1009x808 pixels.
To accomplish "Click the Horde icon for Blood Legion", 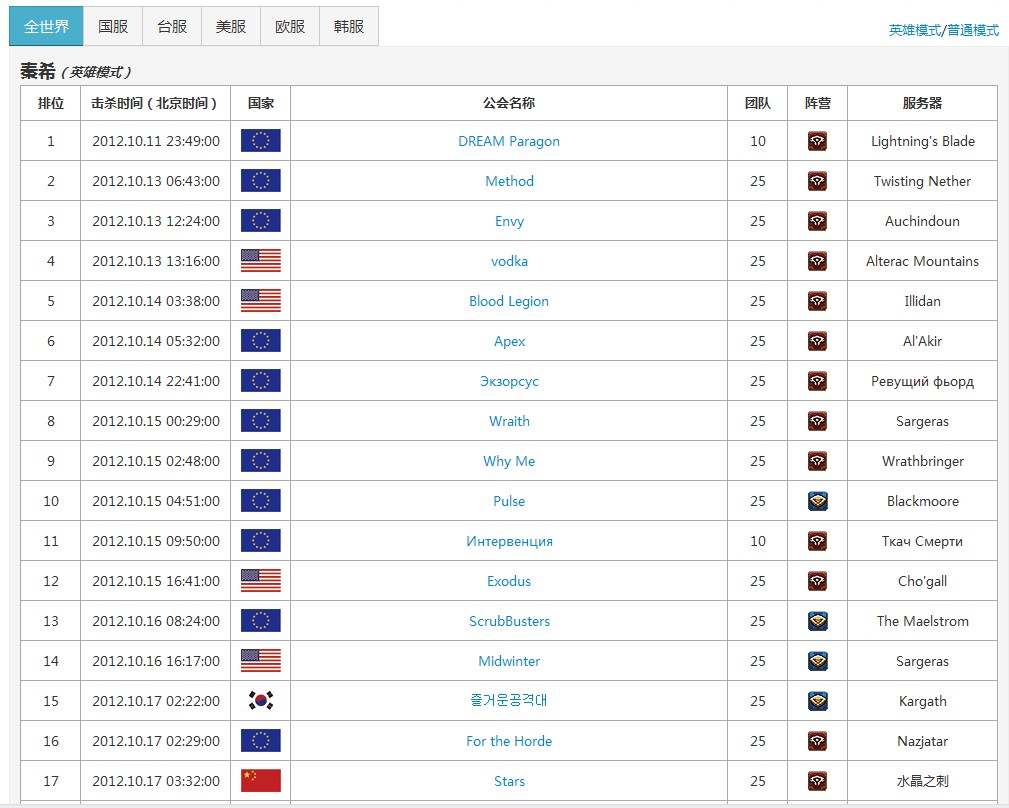I will [x=817, y=301].
